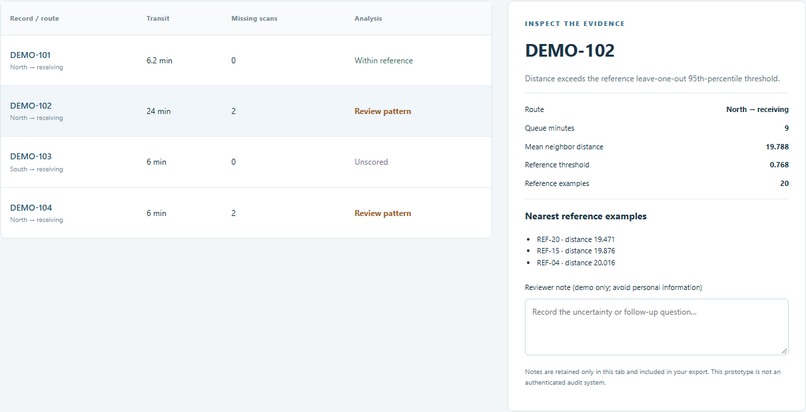The image size is (806, 412).
Task: Click the Reviewer note text area
Action: click(656, 327)
